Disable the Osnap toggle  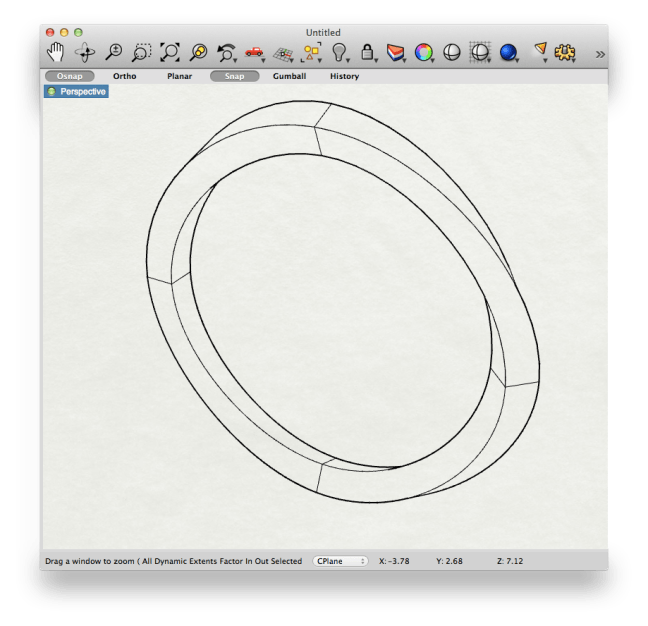70,76
